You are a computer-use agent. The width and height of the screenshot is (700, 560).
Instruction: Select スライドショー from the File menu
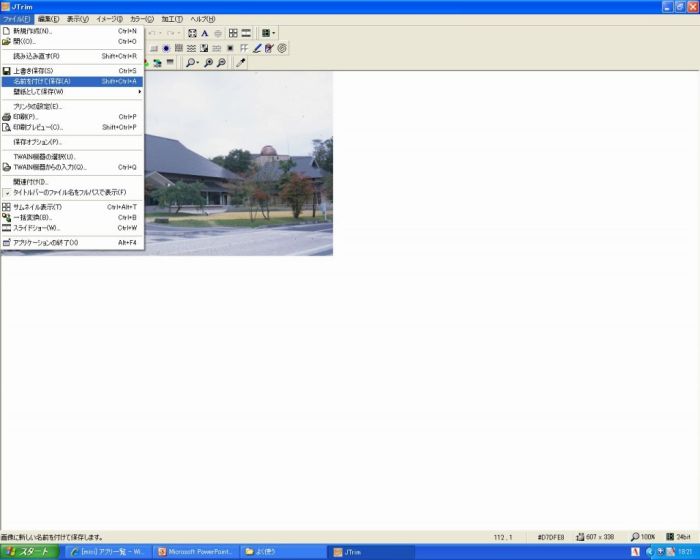point(71,227)
